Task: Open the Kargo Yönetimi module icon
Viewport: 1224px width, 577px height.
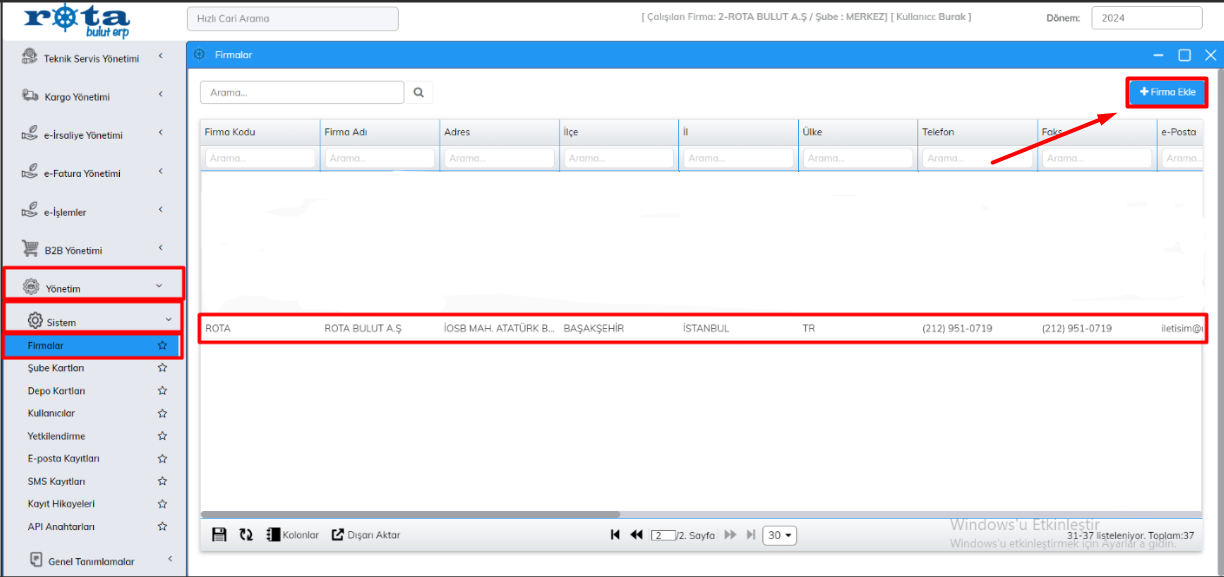Action: tap(27, 96)
